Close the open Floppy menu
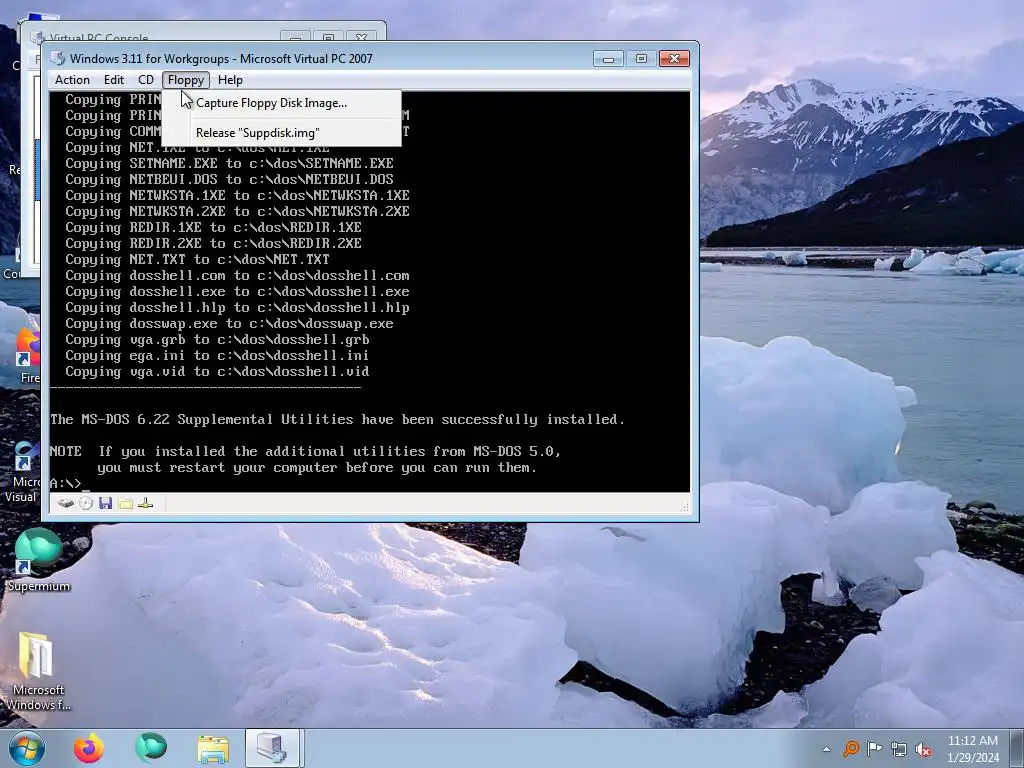This screenshot has height=768, width=1024. 185,80
